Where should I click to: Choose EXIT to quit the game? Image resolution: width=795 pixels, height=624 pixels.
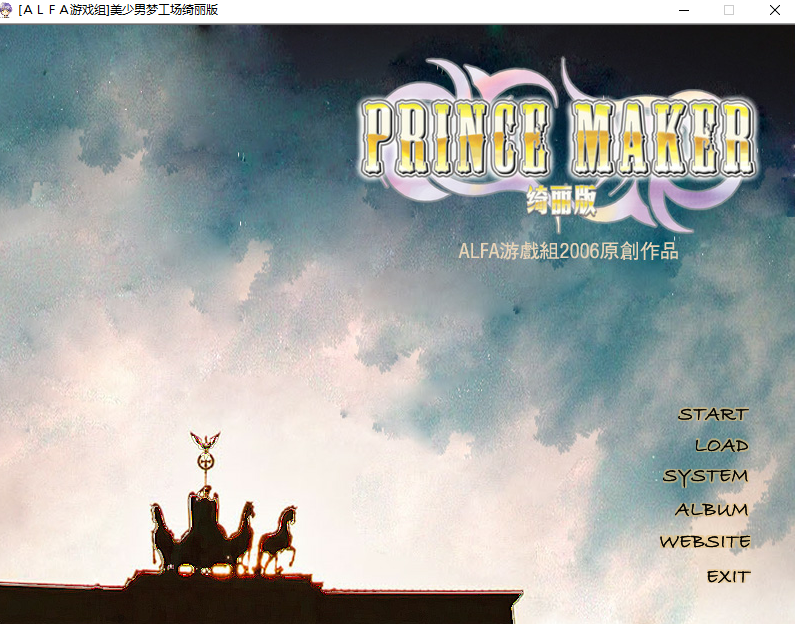[x=727, y=576]
